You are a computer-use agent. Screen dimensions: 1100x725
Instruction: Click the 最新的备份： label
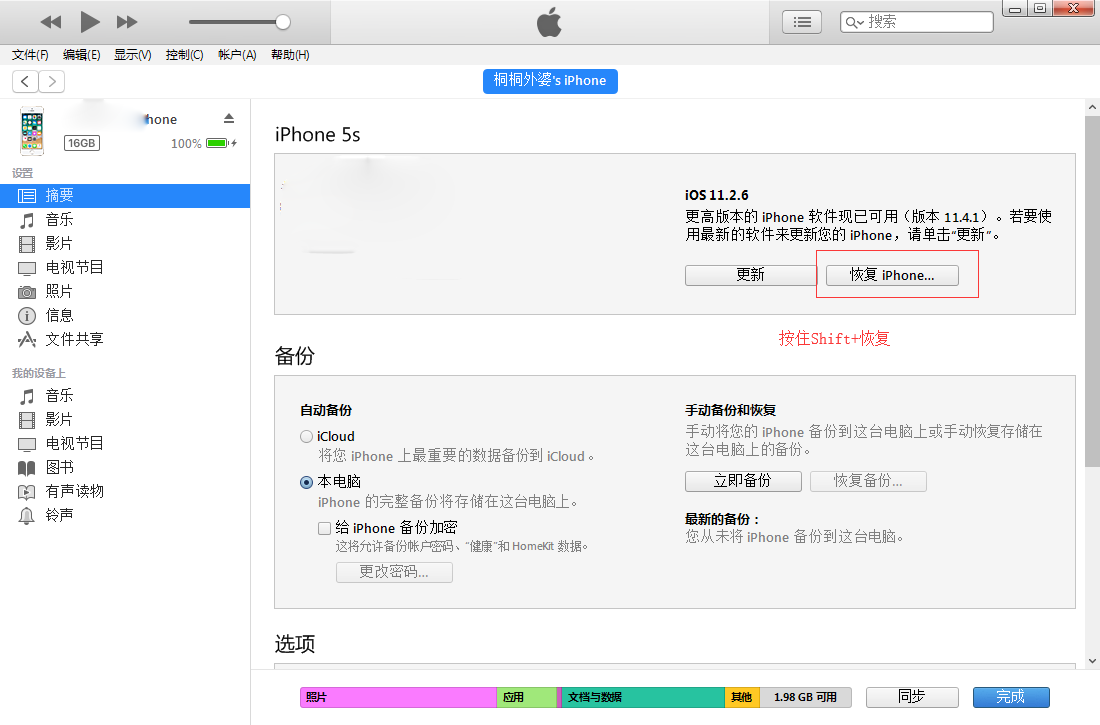[723, 519]
